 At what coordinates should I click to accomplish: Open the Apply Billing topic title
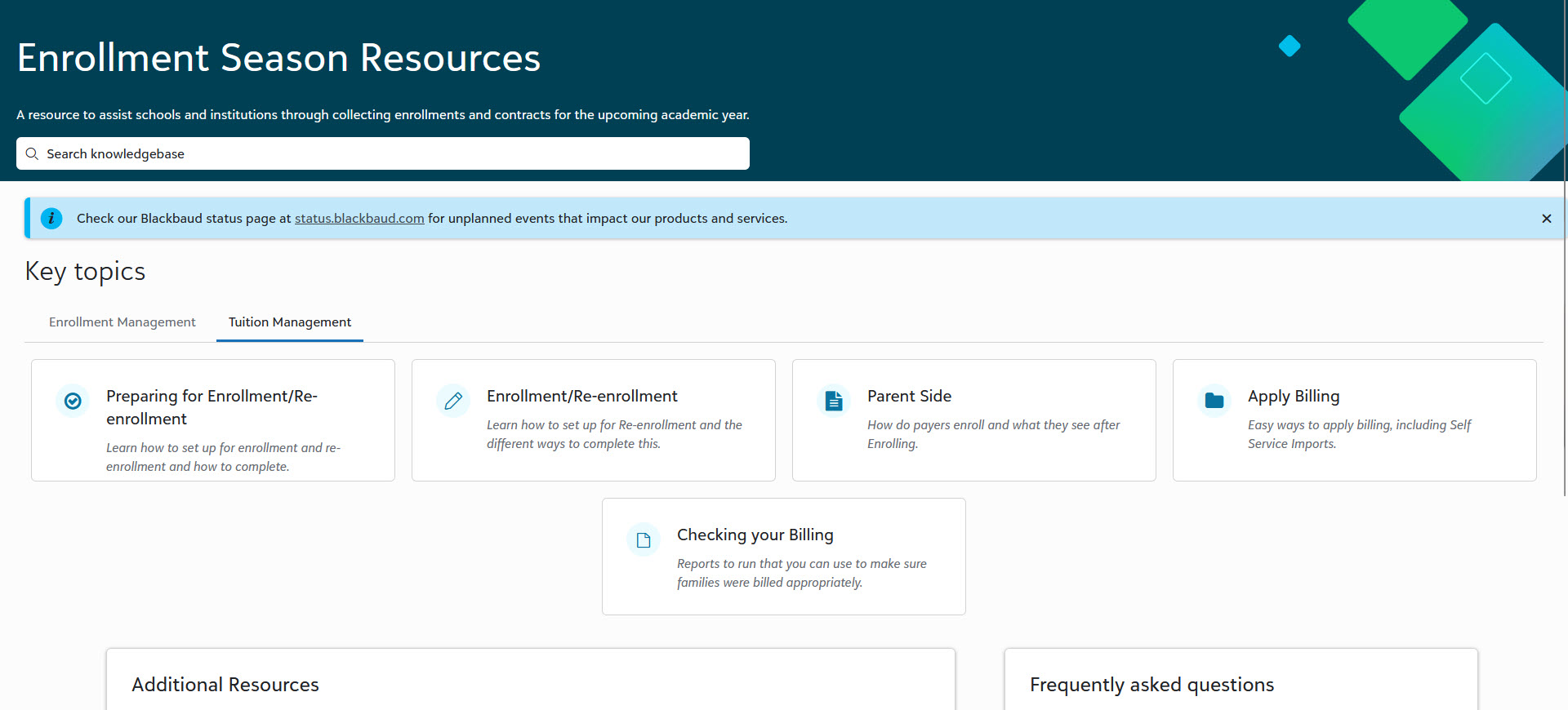pyautogui.click(x=1294, y=396)
